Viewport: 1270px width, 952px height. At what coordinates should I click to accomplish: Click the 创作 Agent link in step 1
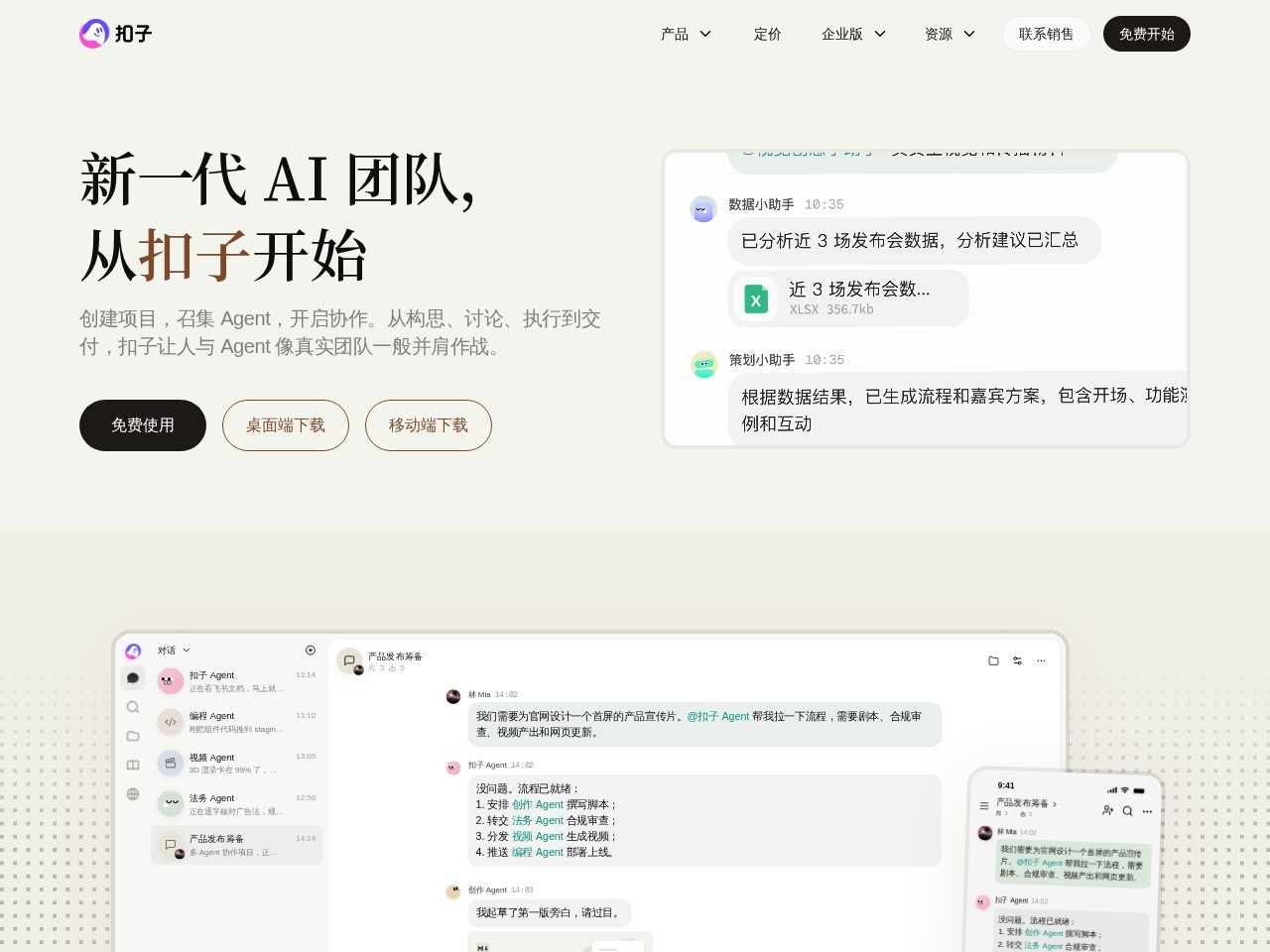(538, 805)
